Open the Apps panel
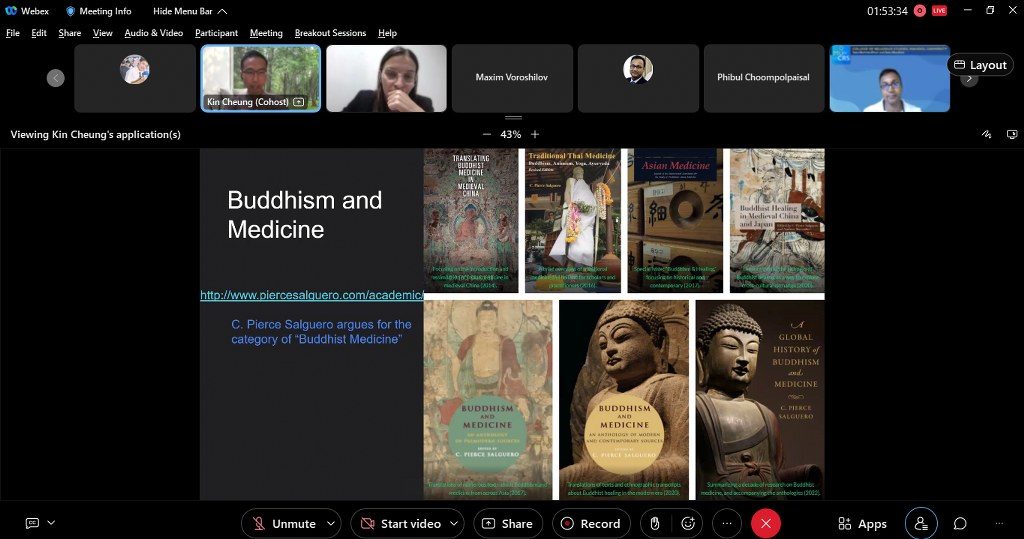This screenshot has height=539, width=1024. (x=862, y=523)
